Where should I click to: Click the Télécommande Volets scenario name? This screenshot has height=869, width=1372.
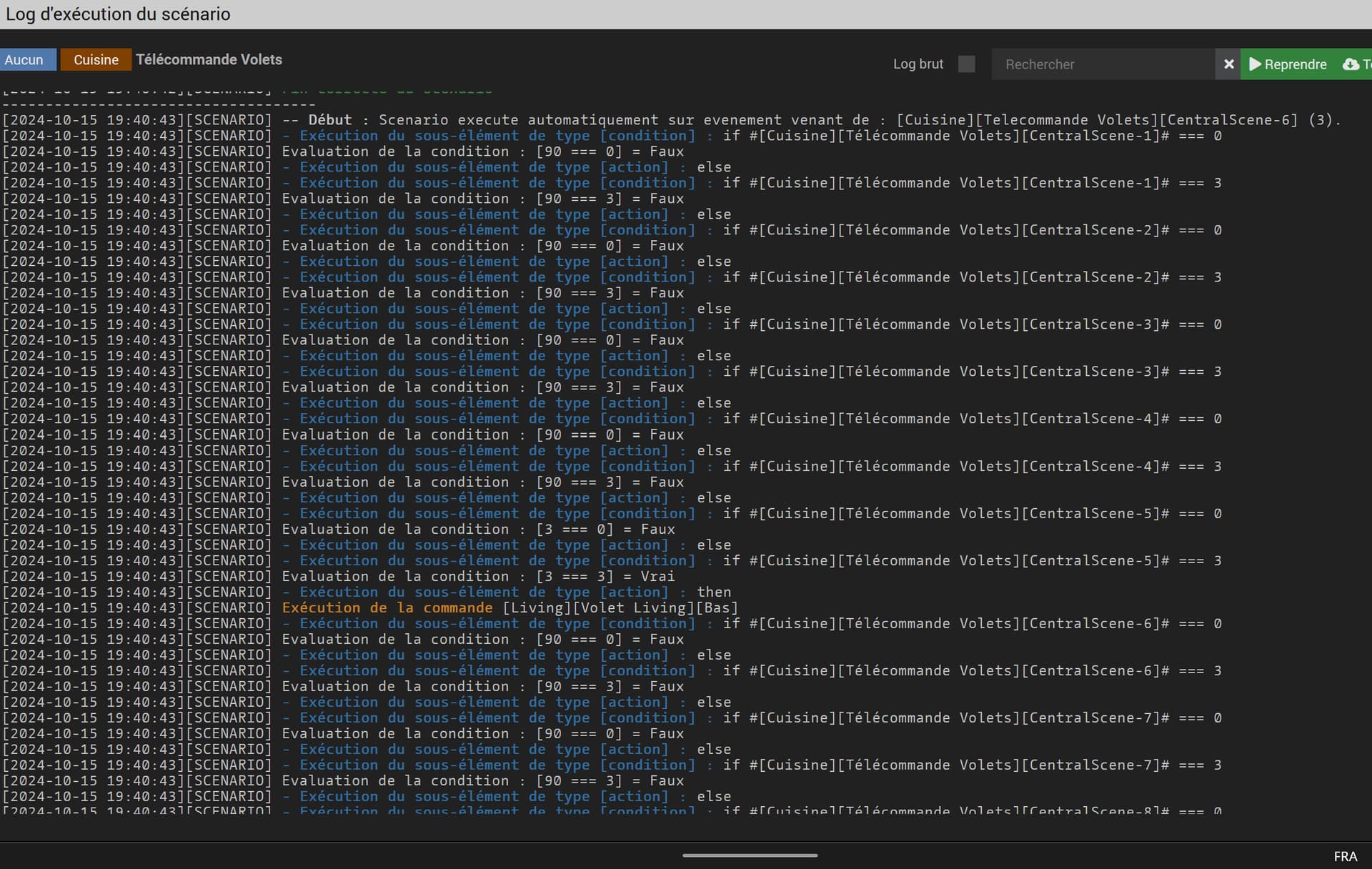[x=209, y=60]
